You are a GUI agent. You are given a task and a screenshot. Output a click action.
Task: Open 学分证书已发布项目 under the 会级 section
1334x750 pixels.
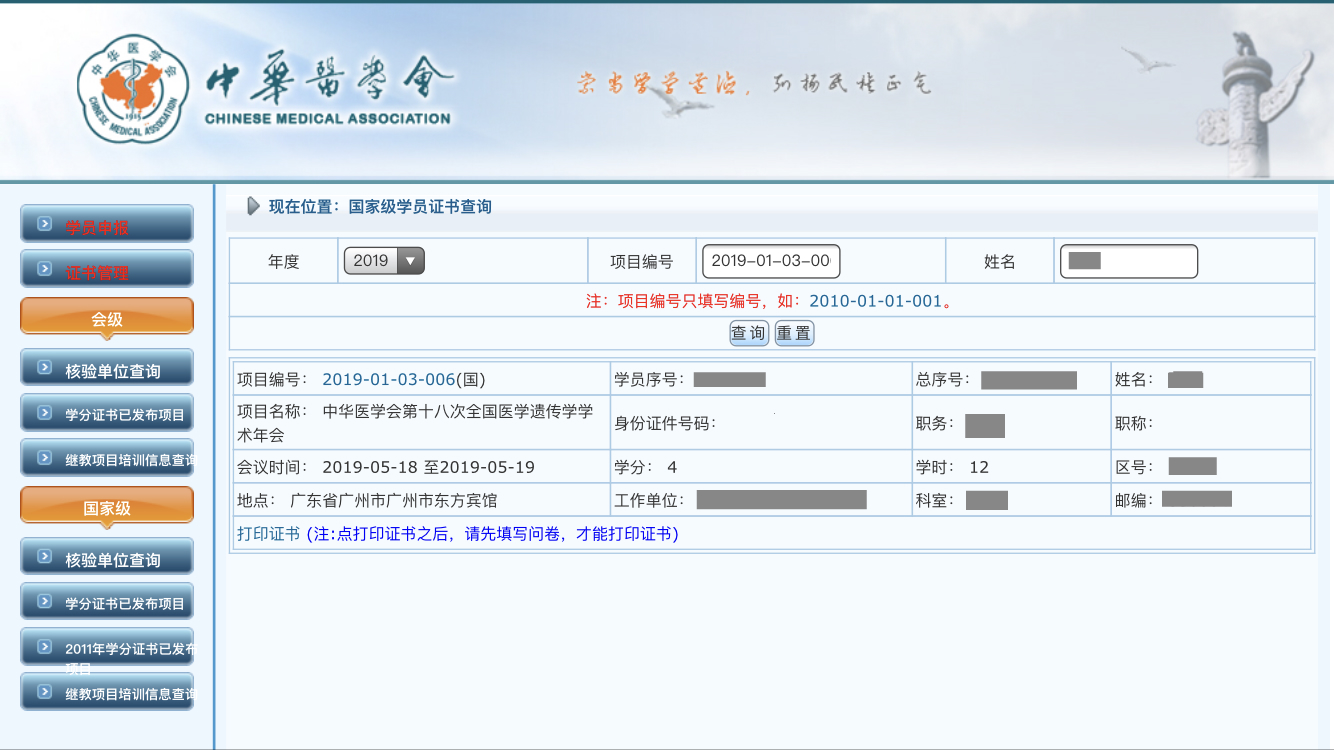pos(124,414)
